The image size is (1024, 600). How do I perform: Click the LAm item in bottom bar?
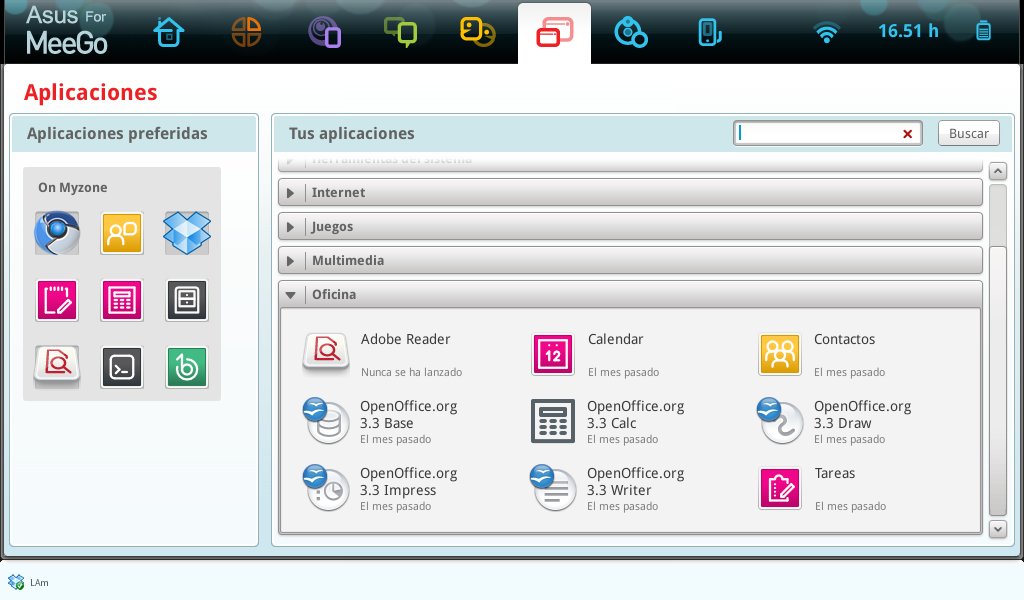[x=28, y=582]
